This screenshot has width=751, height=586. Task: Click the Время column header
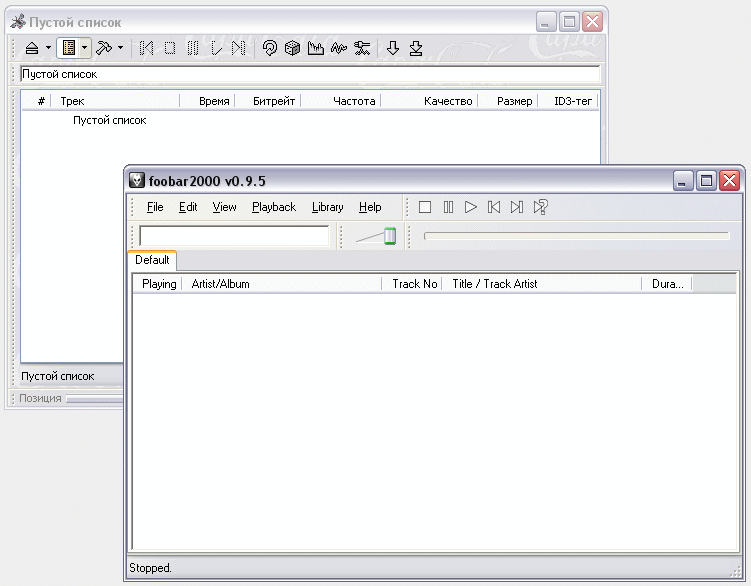(207, 101)
